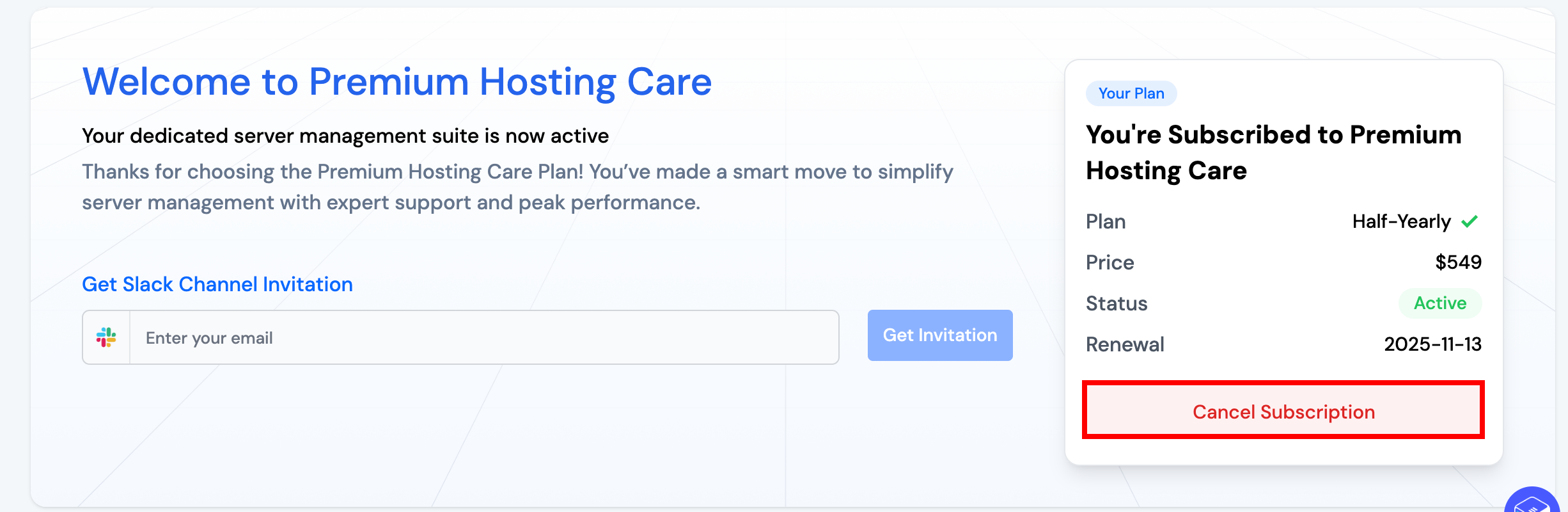This screenshot has height=512, width=1568.
Task: Click the dedicated server management suite subtitle
Action: [345, 136]
